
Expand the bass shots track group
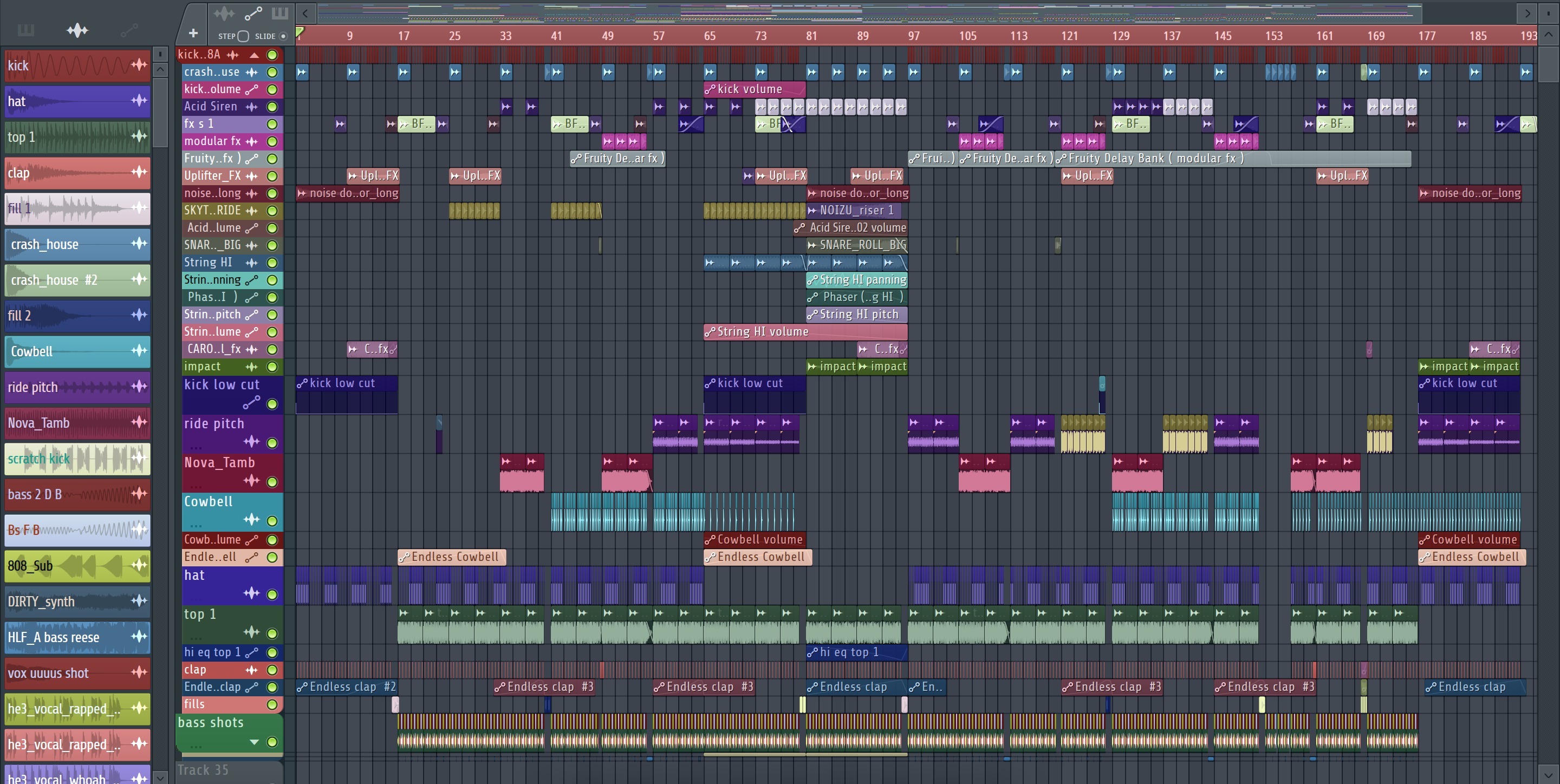[255, 742]
